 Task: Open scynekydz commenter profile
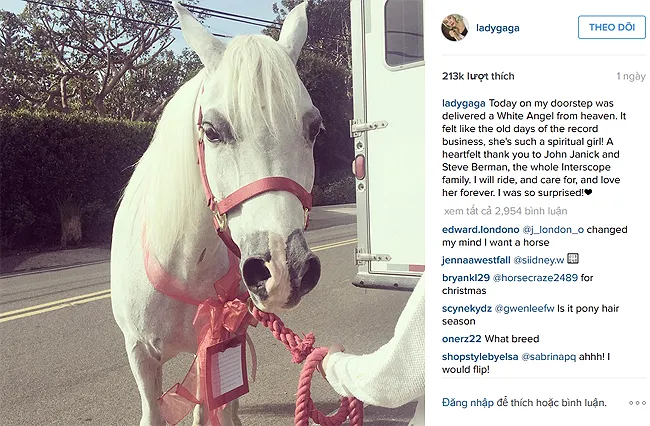pyautogui.click(x=467, y=309)
